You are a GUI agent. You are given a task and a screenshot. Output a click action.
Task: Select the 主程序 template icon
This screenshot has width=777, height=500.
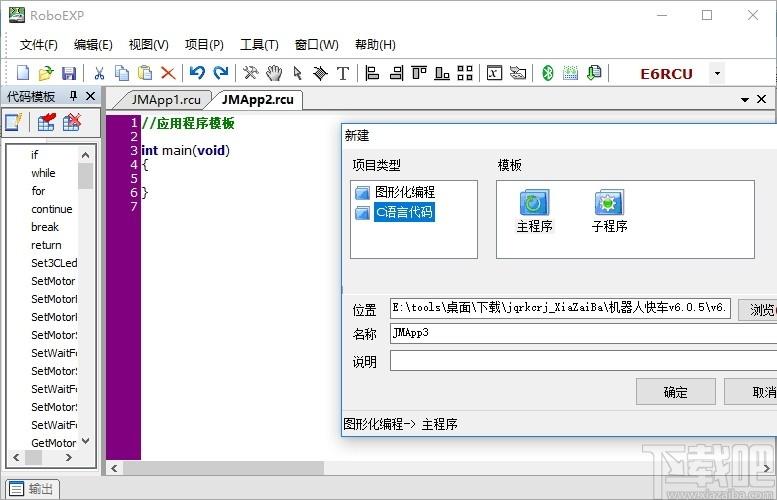pos(534,211)
